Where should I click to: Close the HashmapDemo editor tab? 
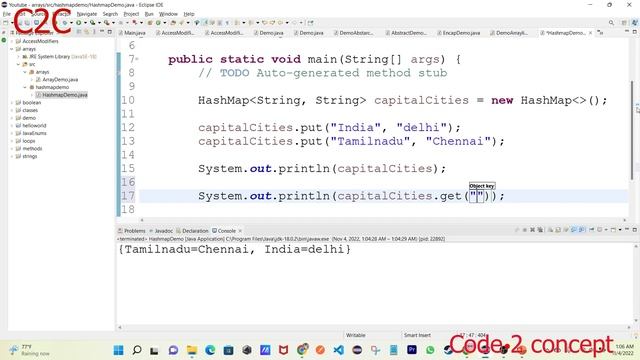tap(590, 33)
